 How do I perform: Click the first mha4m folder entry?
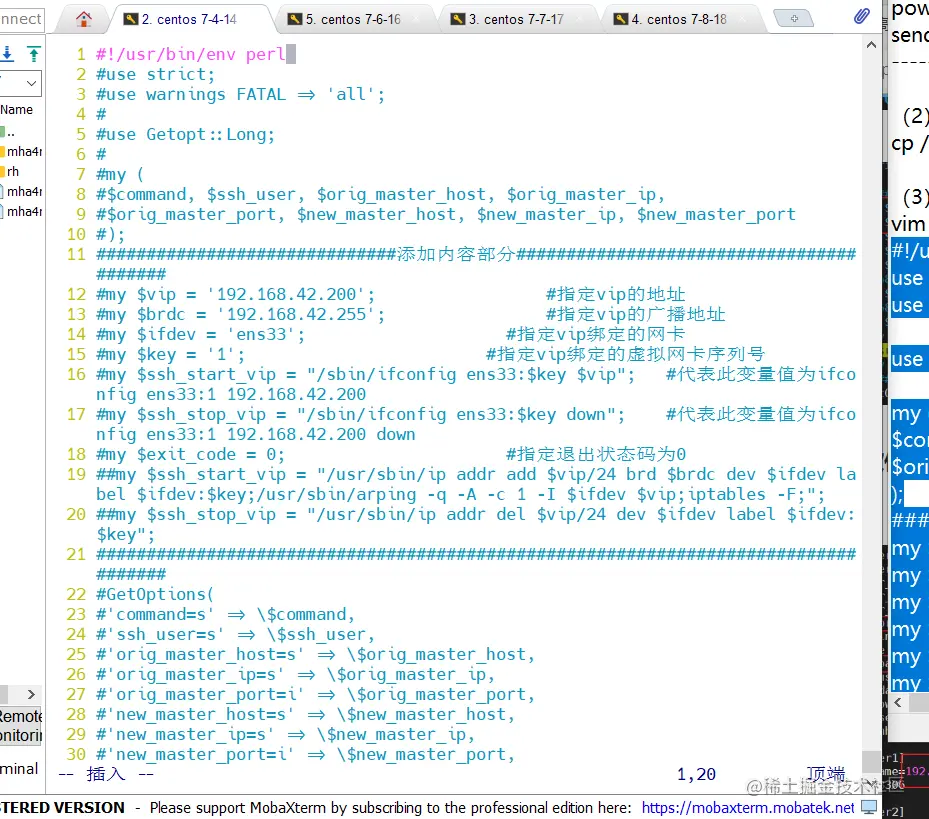click(21, 152)
